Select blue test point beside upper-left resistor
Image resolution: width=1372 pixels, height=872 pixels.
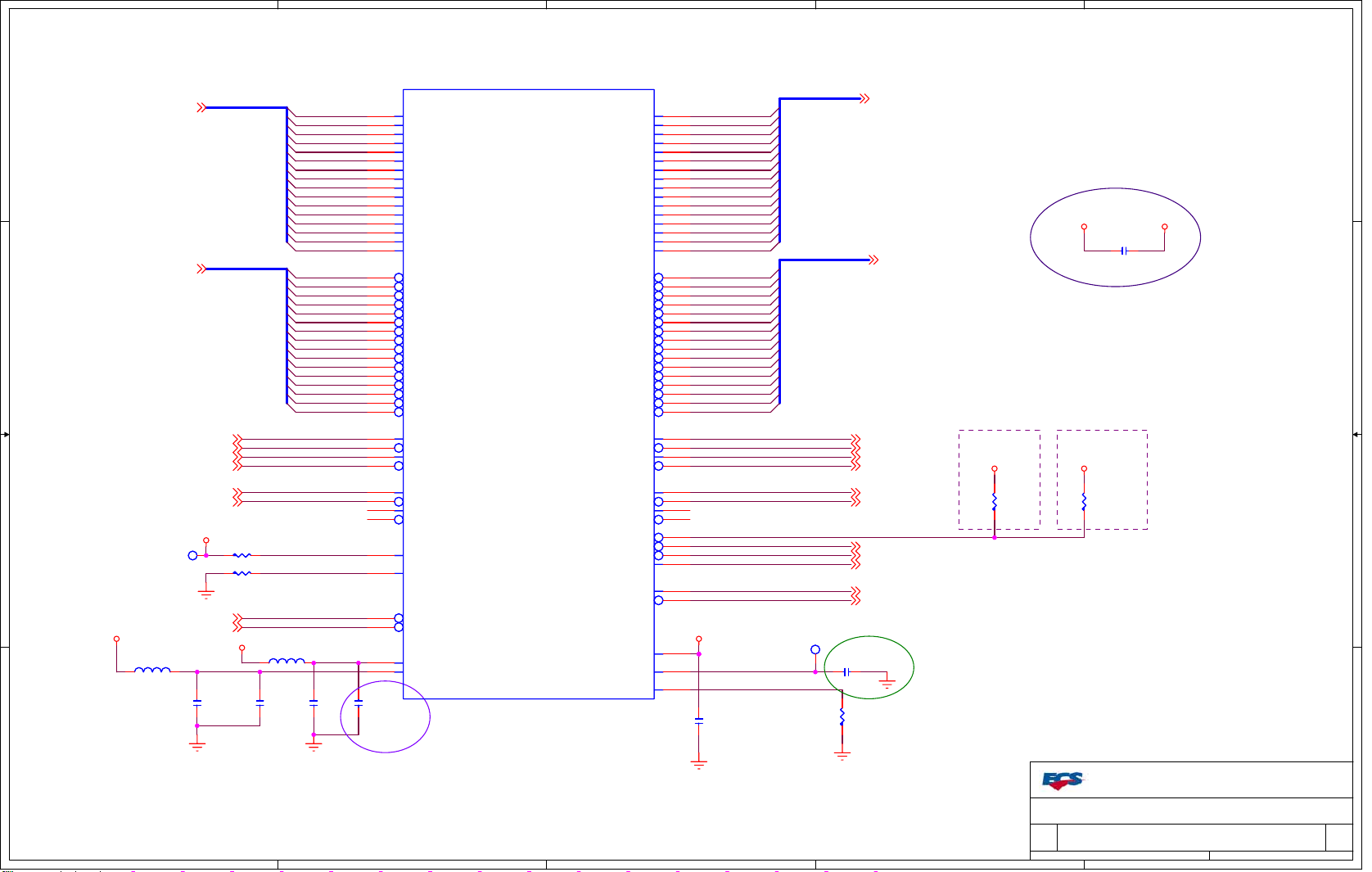(x=192, y=555)
